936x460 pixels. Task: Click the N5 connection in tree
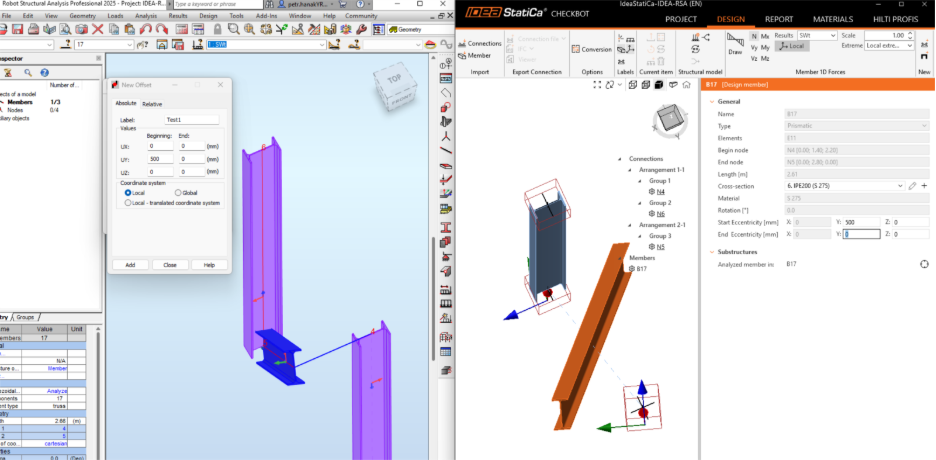click(661, 246)
